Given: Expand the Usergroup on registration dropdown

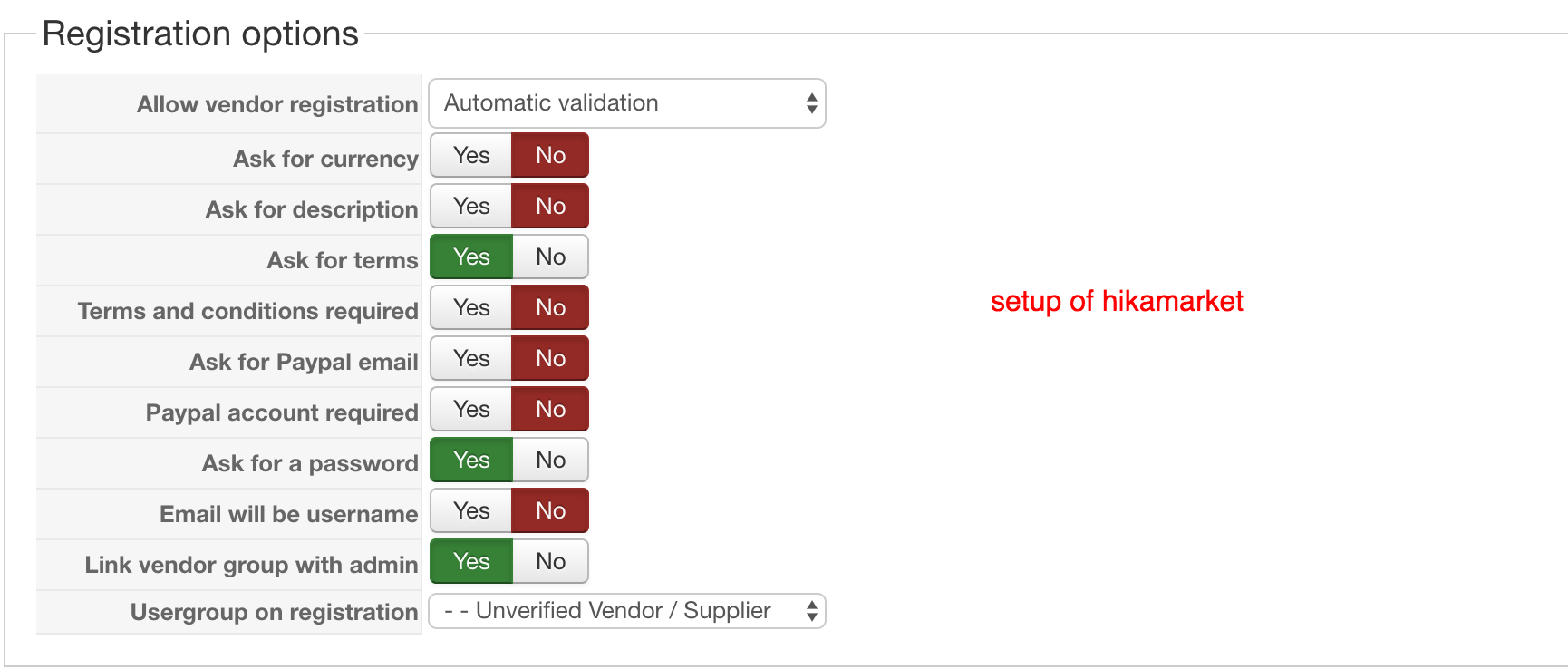Looking at the screenshot, I should point(626,611).
